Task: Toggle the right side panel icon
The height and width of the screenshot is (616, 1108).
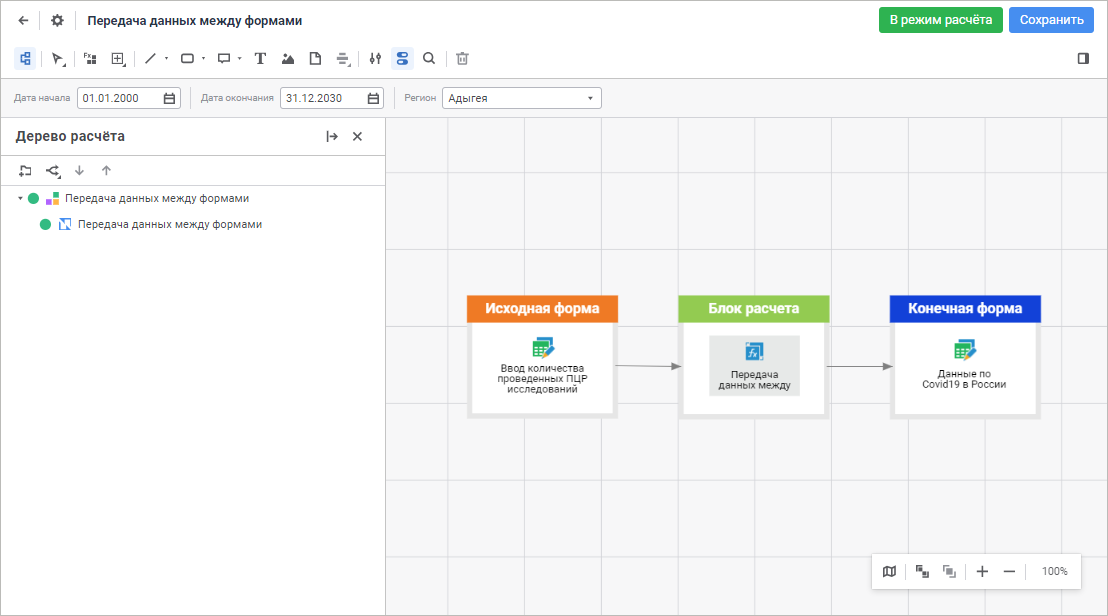Action: [x=1083, y=59]
